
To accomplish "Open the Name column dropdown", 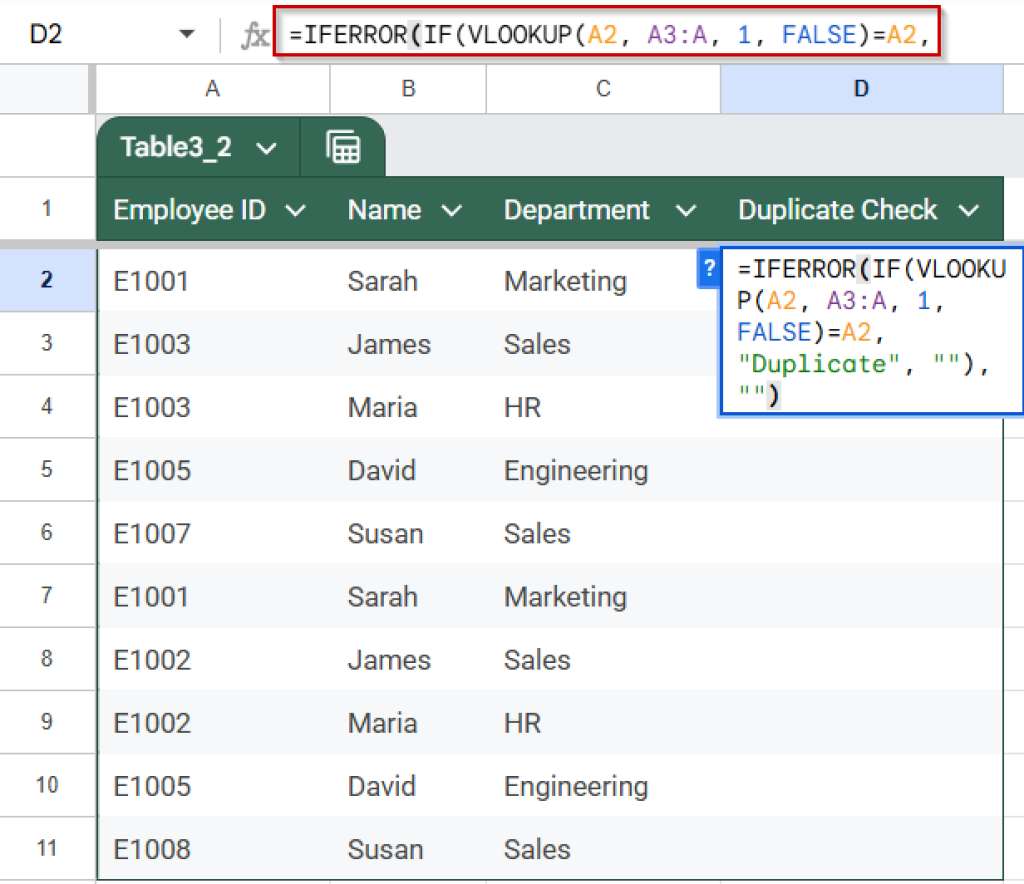I will [454, 210].
